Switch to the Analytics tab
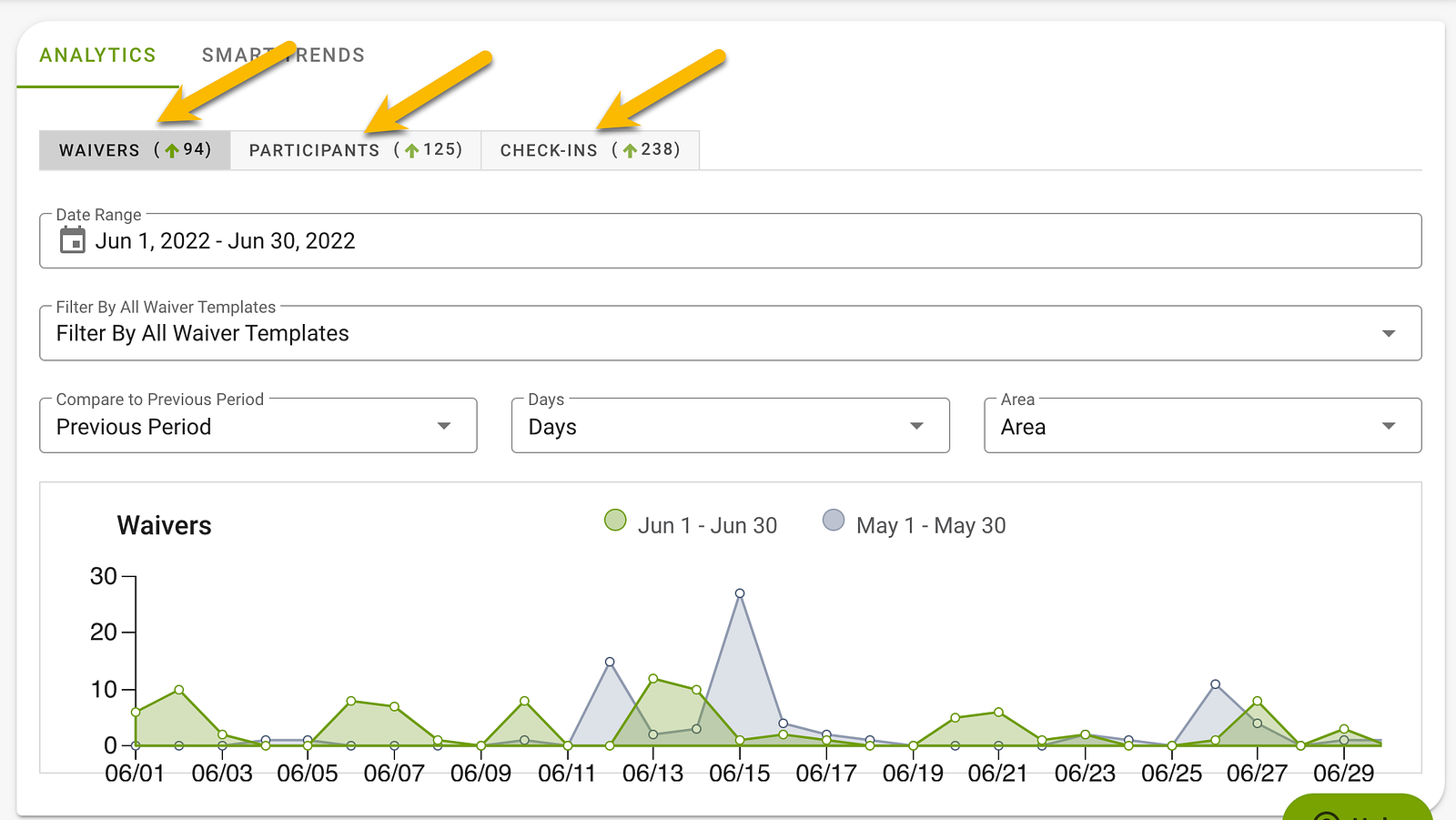The image size is (1456, 820). [97, 55]
